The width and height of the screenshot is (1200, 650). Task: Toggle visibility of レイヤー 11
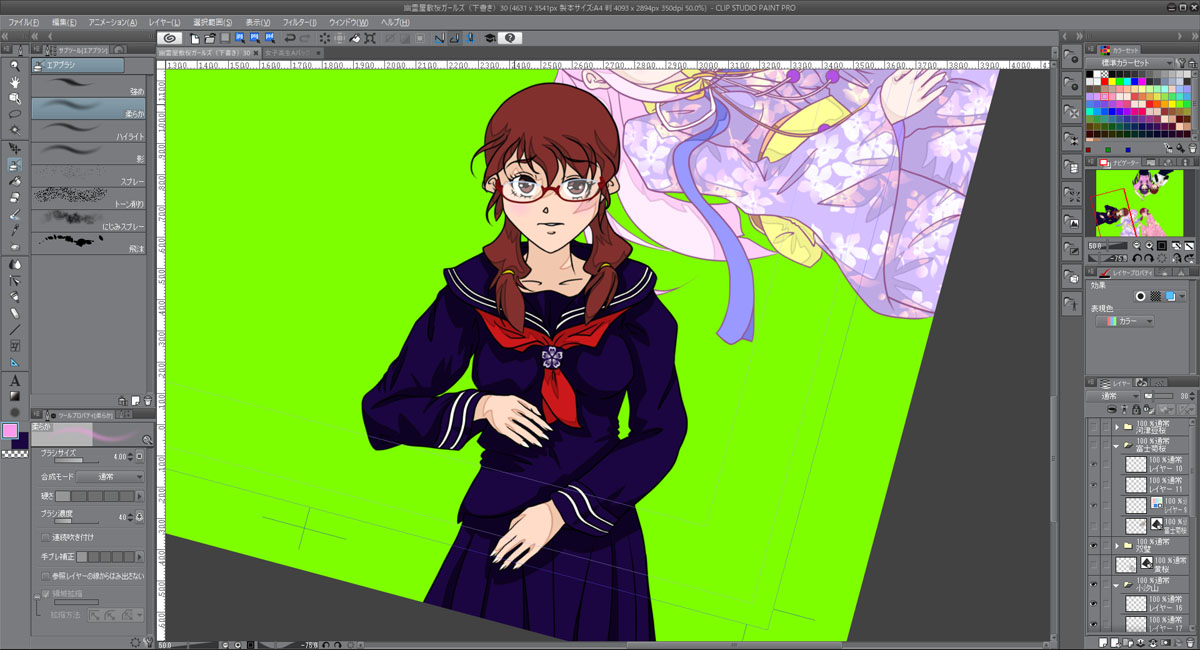tap(1093, 483)
